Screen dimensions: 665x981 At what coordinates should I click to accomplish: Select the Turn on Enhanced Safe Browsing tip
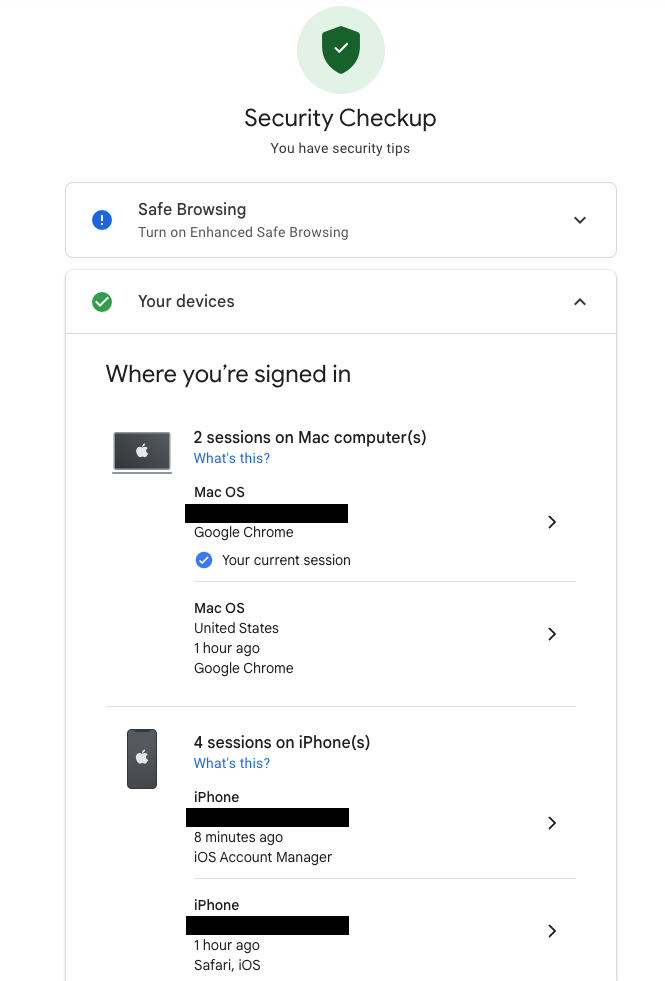tap(243, 231)
